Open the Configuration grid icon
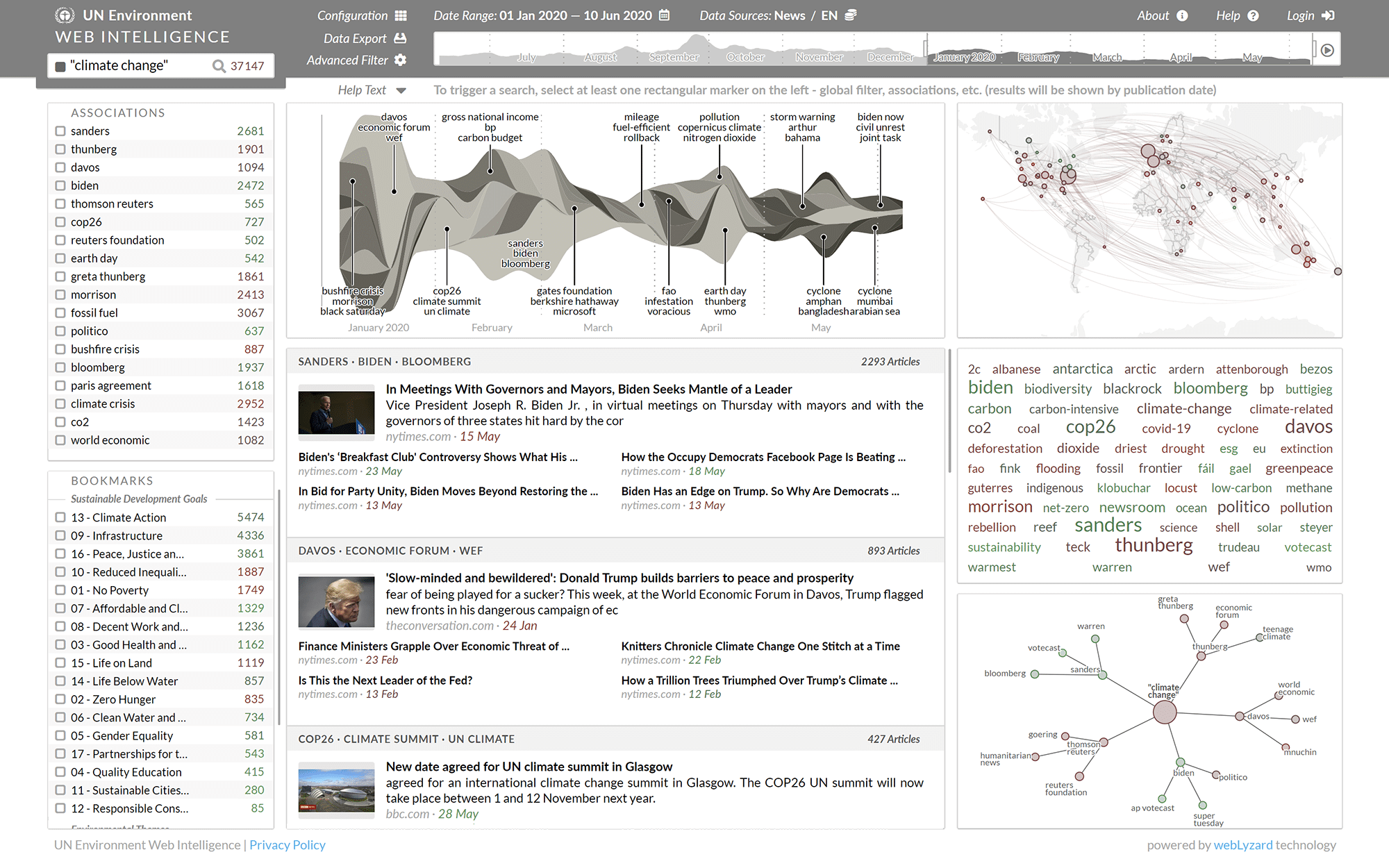Screen dimensions: 1389x868 (401, 15)
